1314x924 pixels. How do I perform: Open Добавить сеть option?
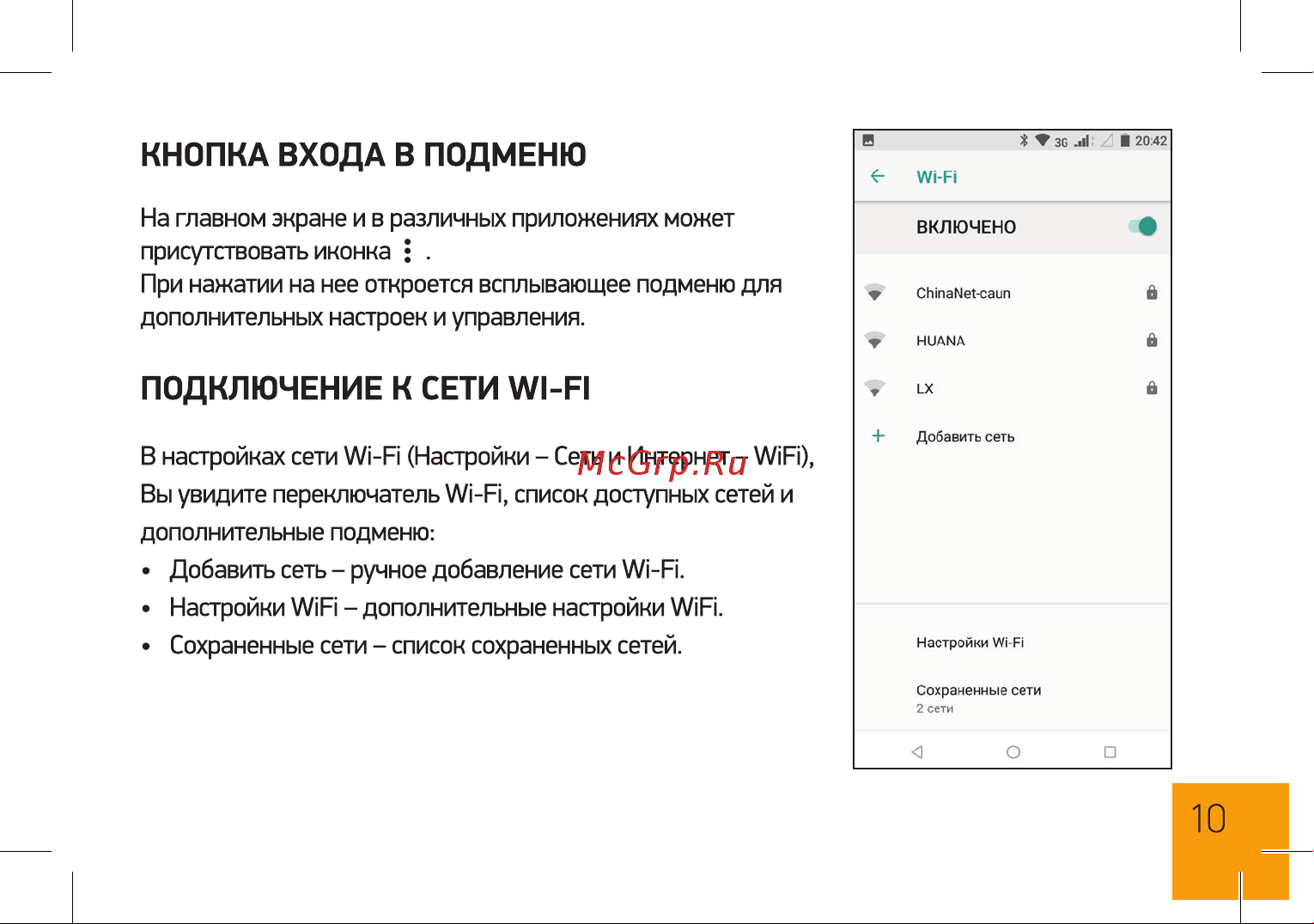tap(1013, 436)
